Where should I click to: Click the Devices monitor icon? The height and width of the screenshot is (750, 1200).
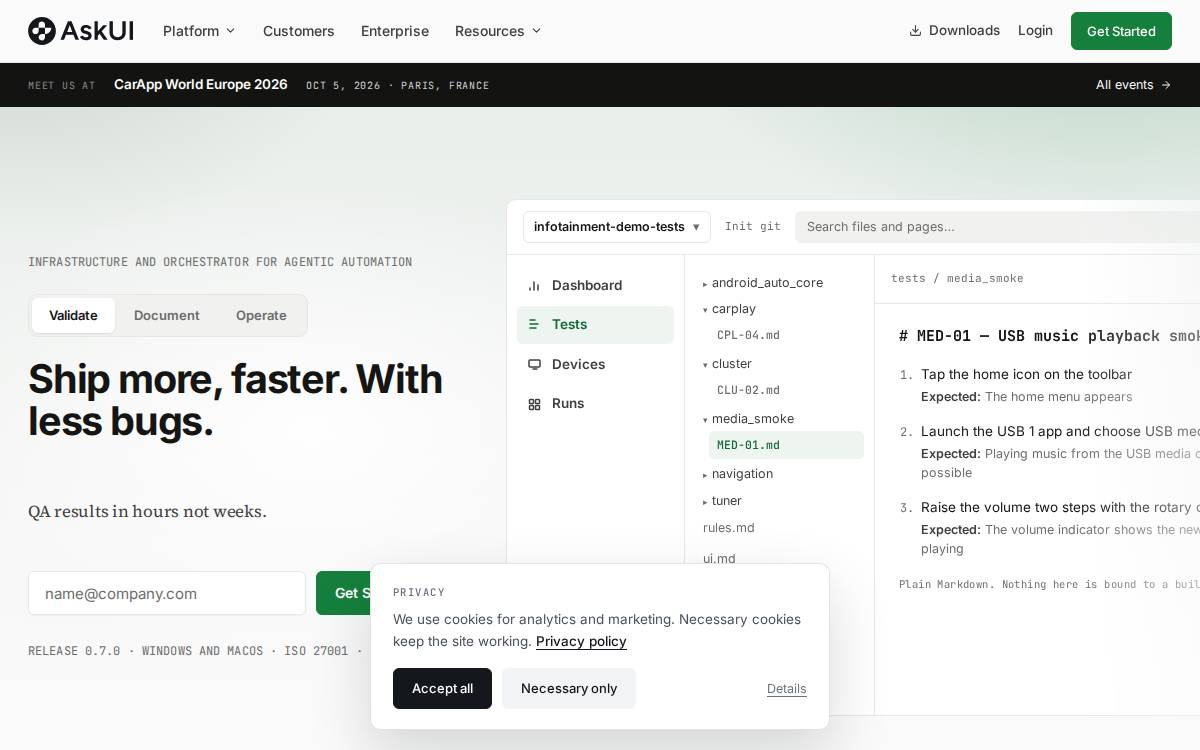(x=534, y=364)
